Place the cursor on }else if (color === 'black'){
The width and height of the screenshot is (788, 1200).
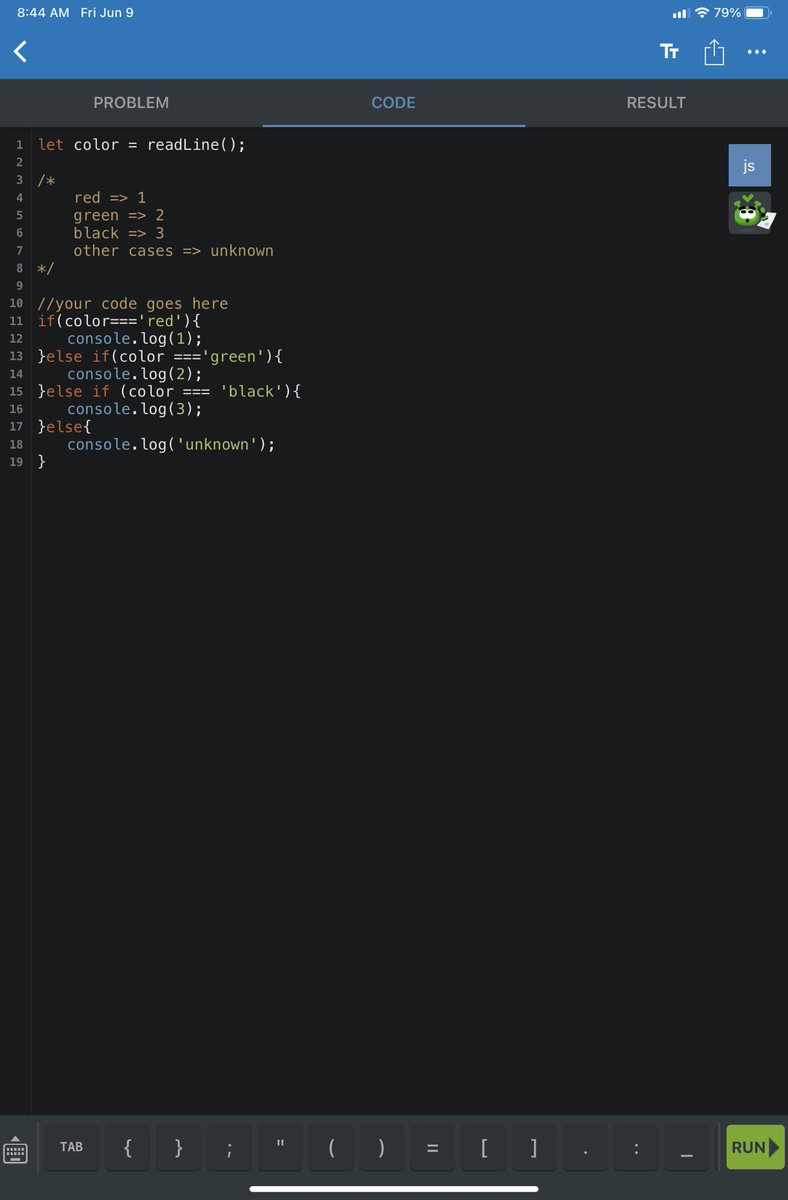170,391
